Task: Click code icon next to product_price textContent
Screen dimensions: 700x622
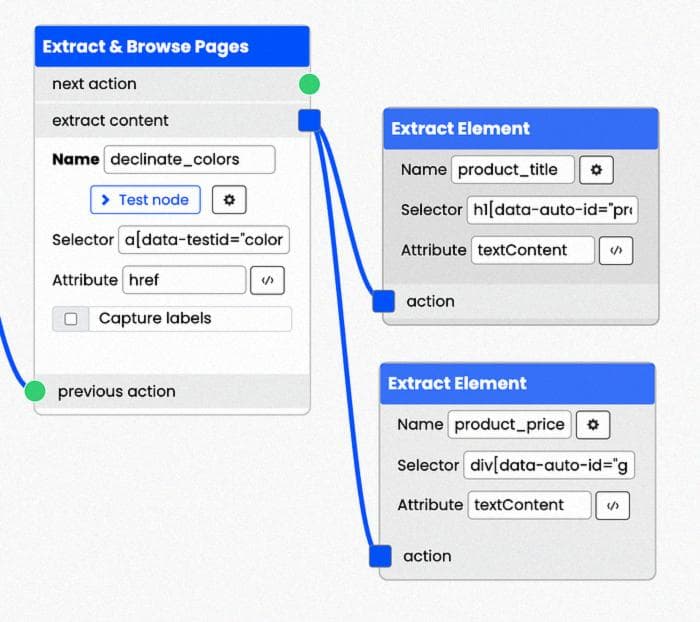Action: [x=612, y=505]
